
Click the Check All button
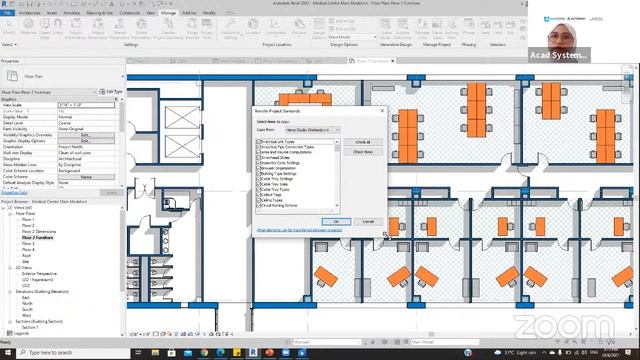(x=363, y=142)
